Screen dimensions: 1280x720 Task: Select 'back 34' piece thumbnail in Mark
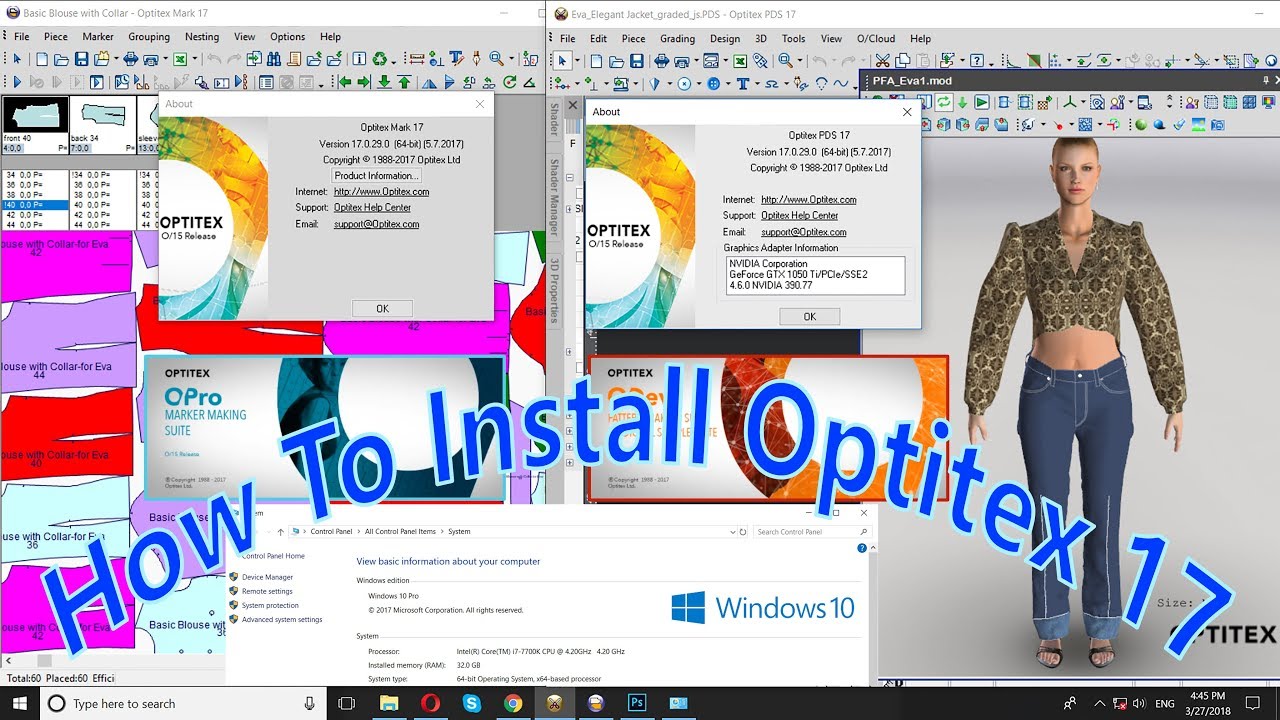click(103, 124)
